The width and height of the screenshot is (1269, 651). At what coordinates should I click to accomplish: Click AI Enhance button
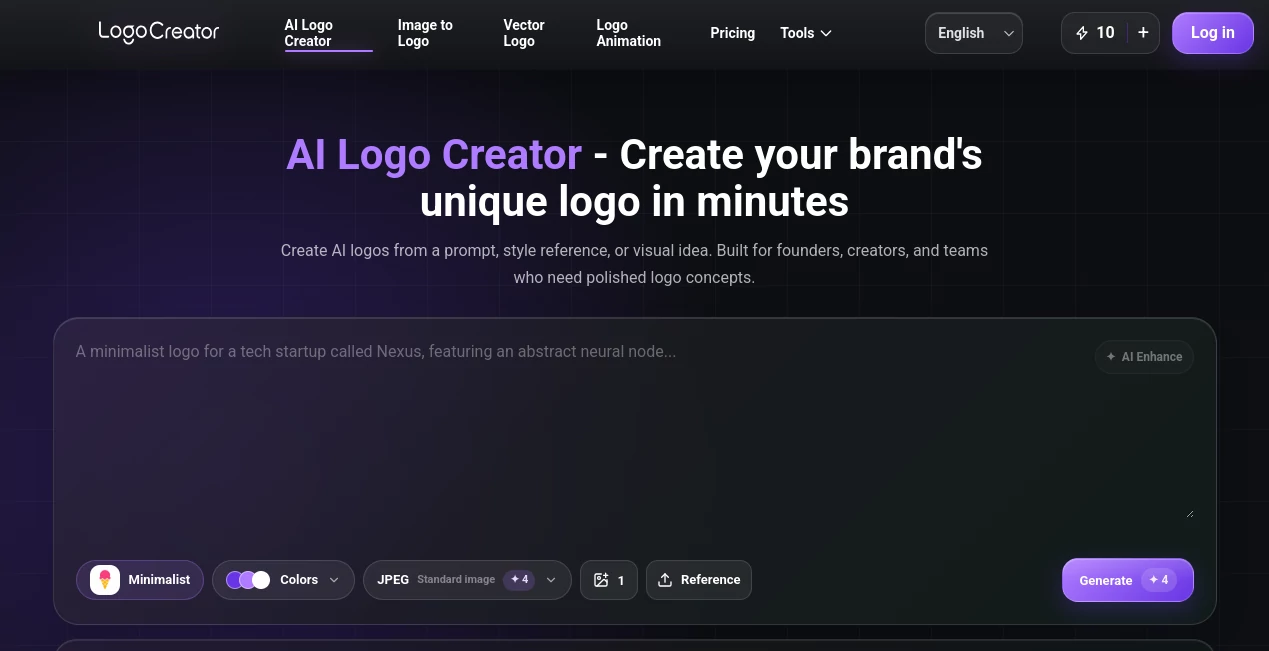1144,357
